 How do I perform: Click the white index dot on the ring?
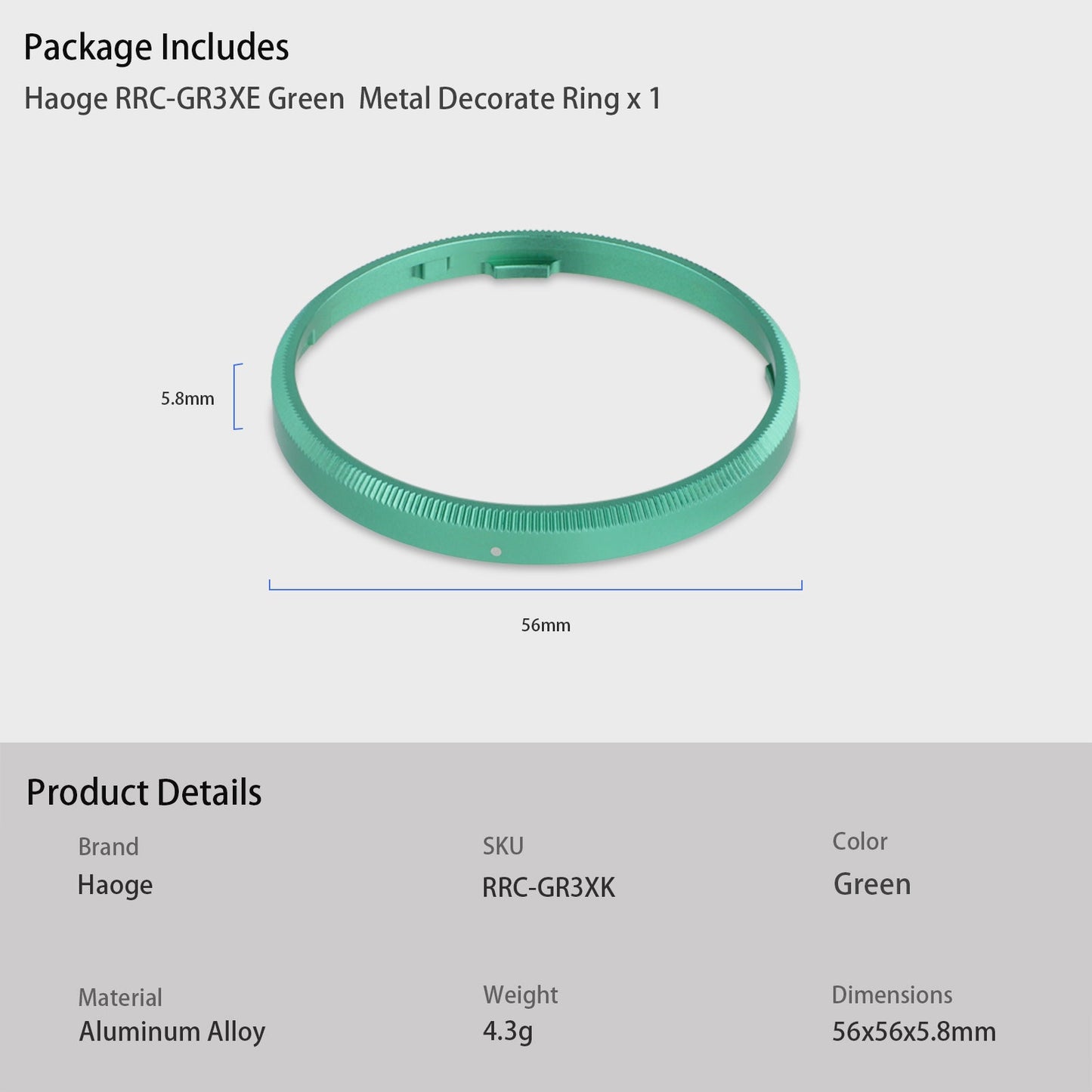495,552
